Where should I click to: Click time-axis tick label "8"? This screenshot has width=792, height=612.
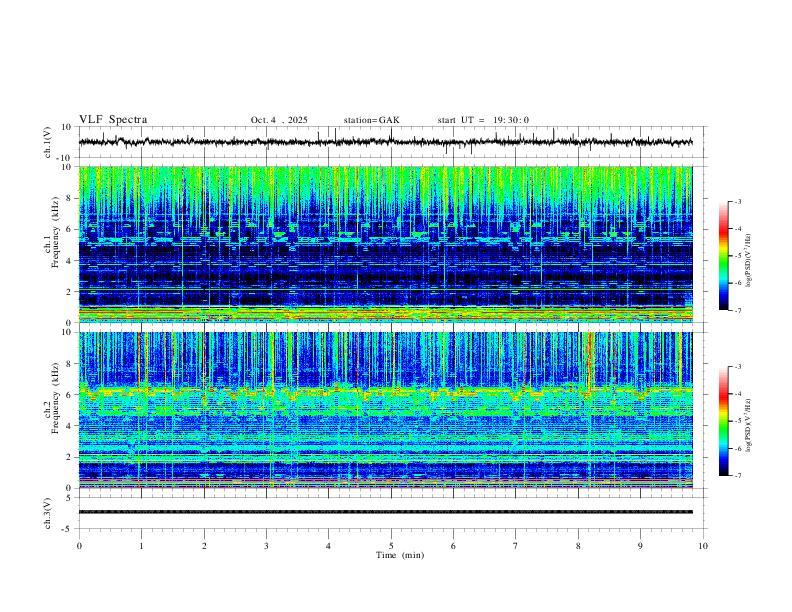pos(578,546)
